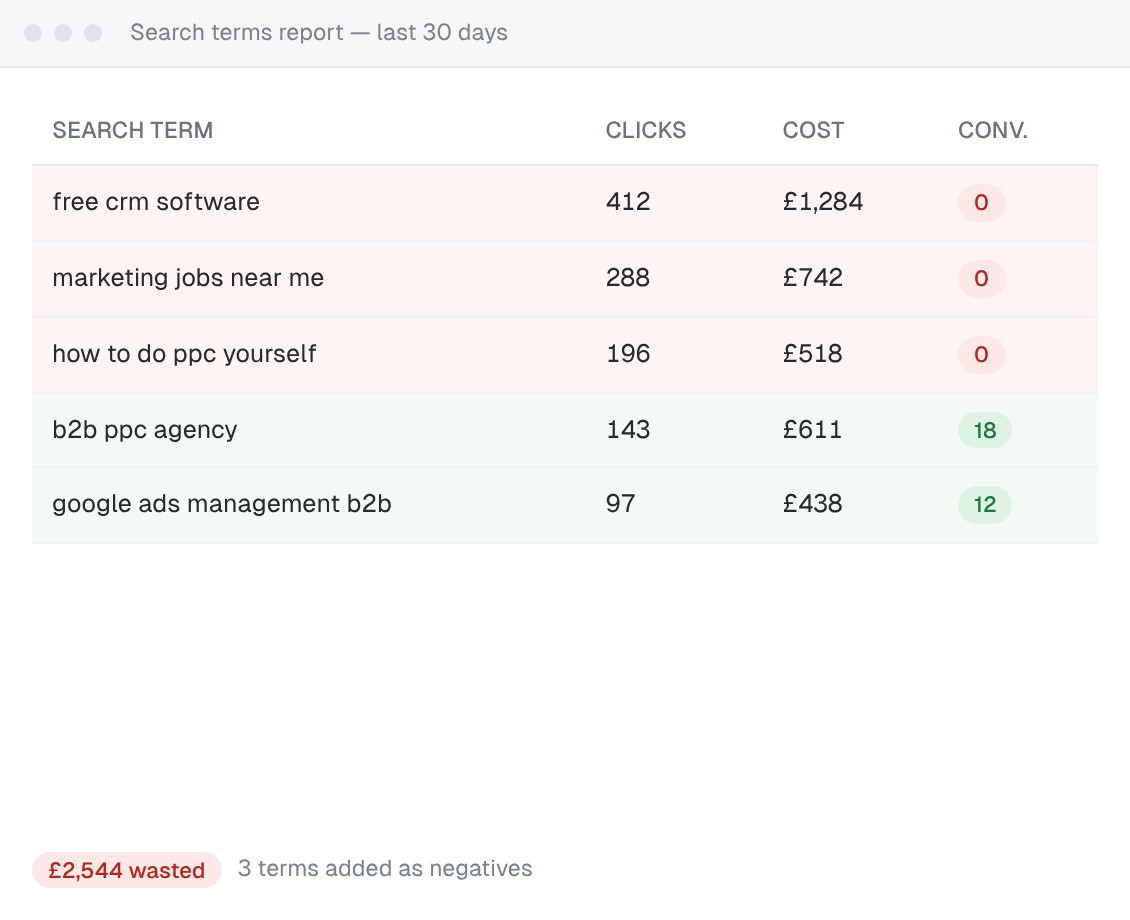Click the 'Search terms report — last 30 days' title
Screen dimensions: 1130x920
tap(319, 32)
